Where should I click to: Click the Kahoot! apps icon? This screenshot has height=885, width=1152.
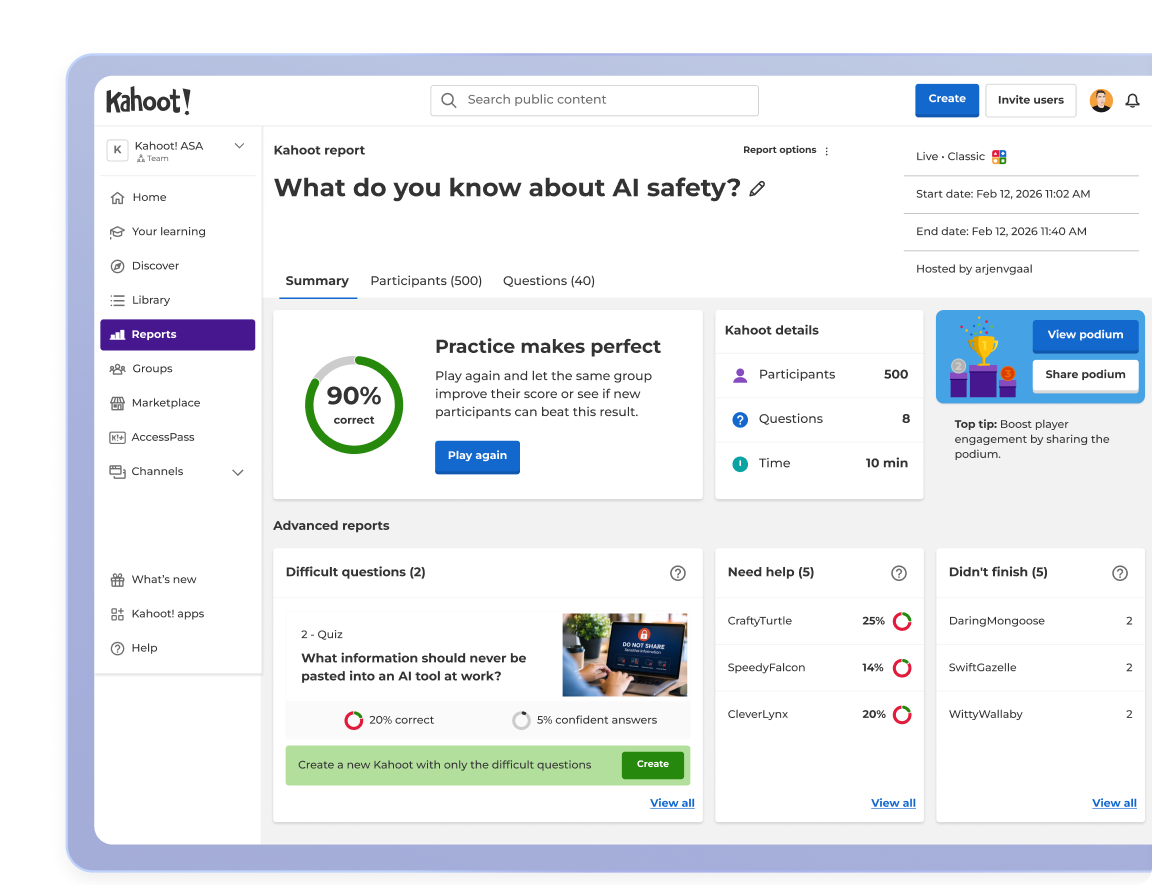(118, 614)
